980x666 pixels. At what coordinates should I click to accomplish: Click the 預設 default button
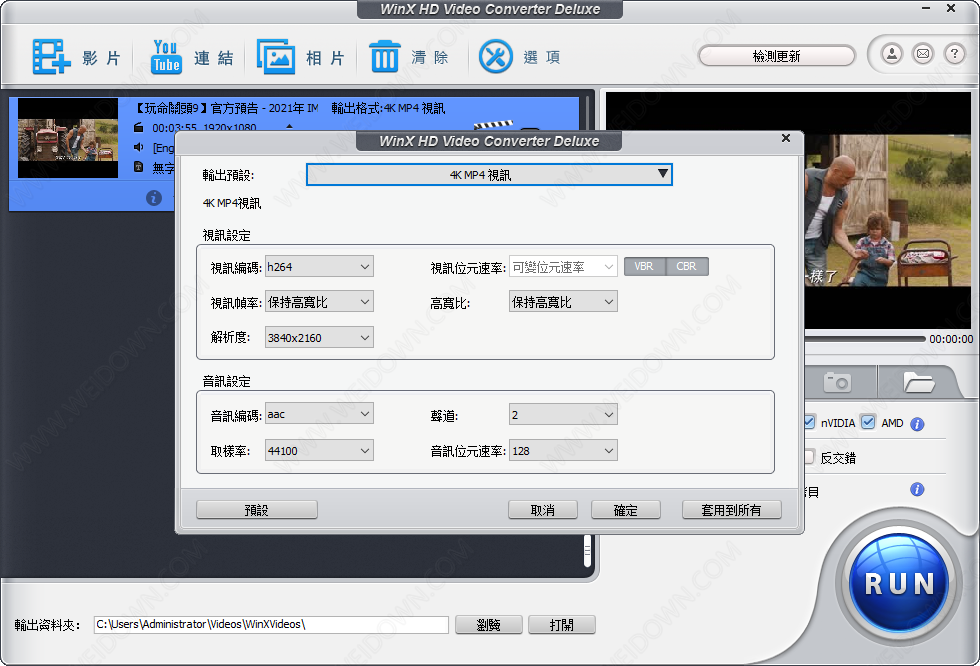tap(257, 510)
